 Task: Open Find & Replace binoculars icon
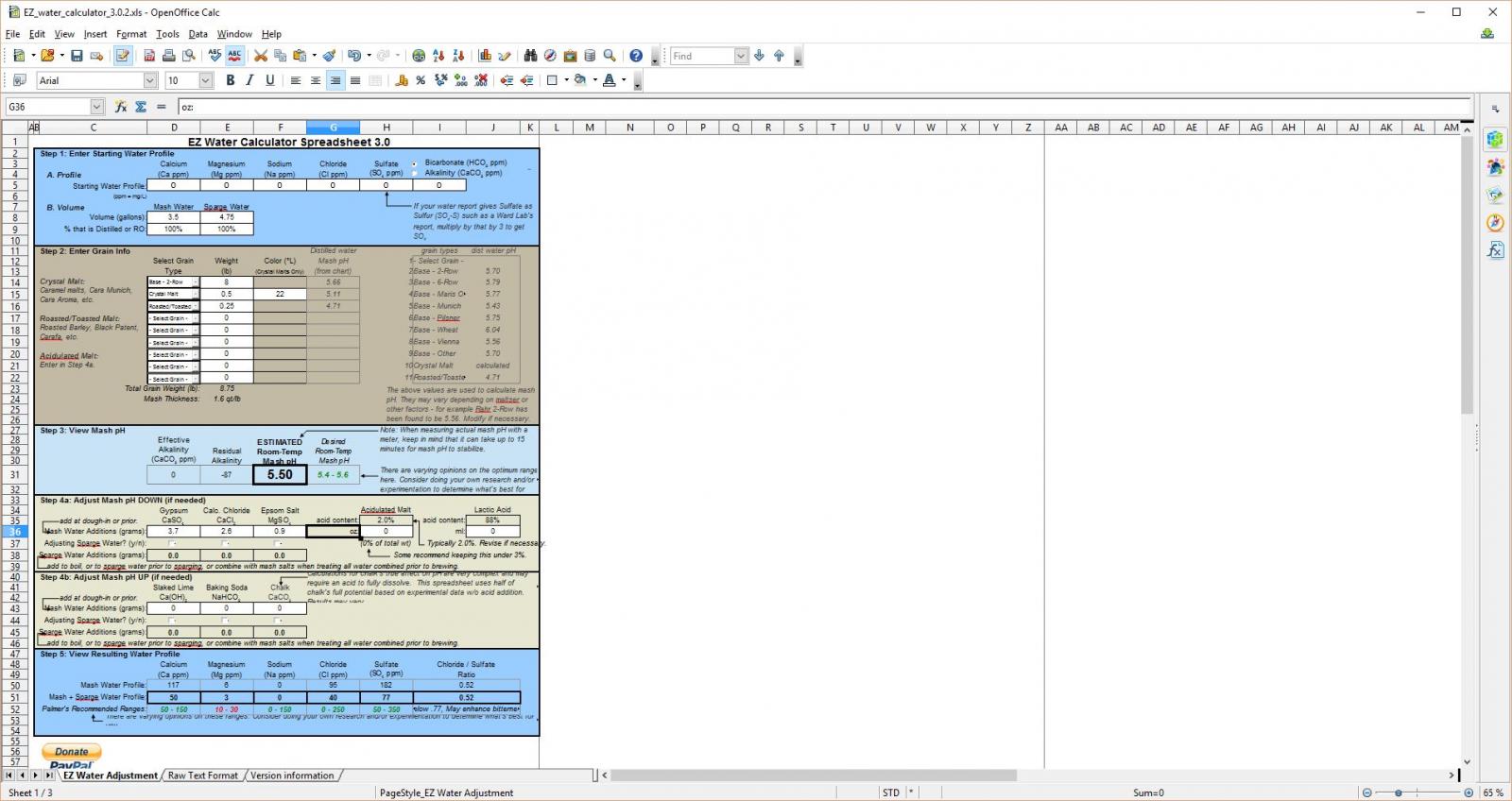coord(530,57)
